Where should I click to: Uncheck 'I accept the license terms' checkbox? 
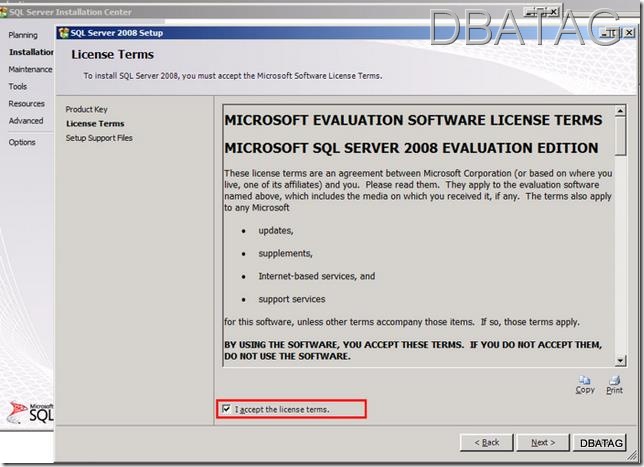[x=226, y=409]
